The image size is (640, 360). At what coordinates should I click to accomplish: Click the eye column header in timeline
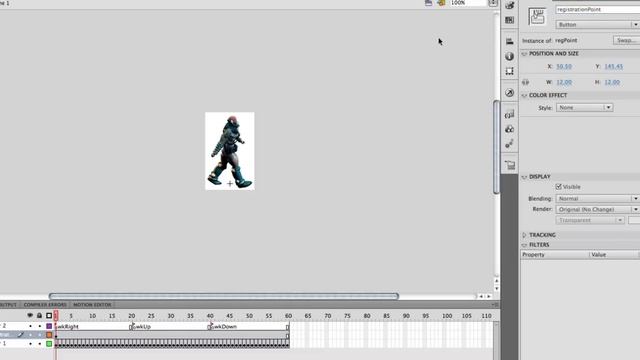point(30,316)
